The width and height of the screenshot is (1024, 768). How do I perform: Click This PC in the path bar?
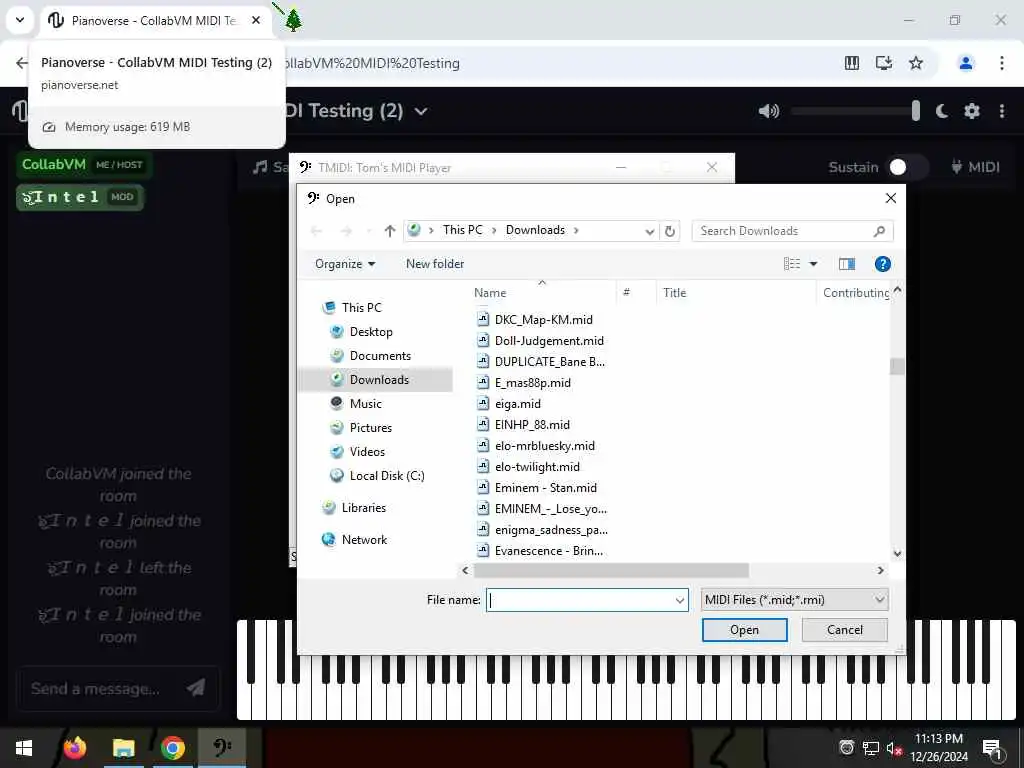[x=462, y=230]
